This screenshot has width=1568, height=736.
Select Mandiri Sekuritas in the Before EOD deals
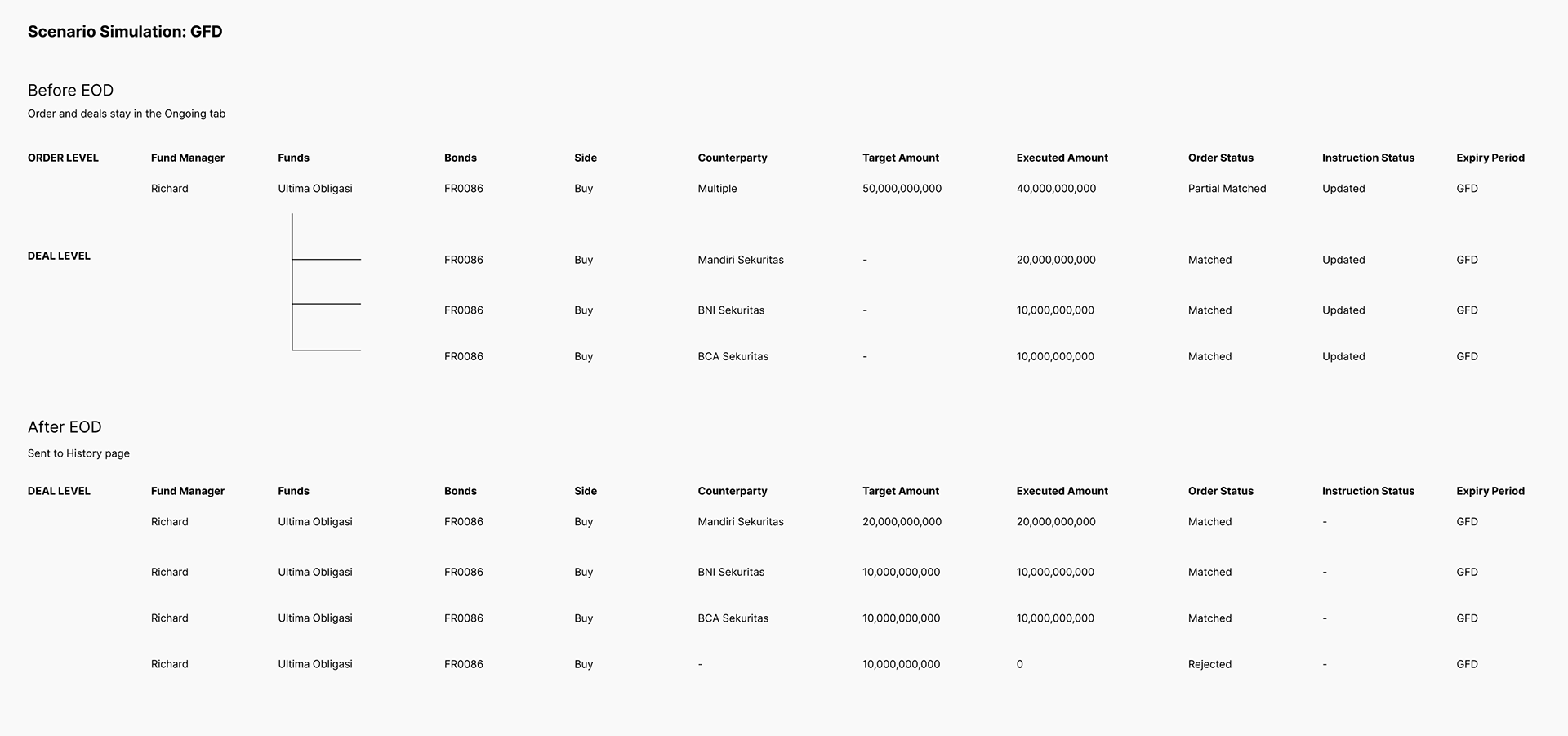(741, 260)
